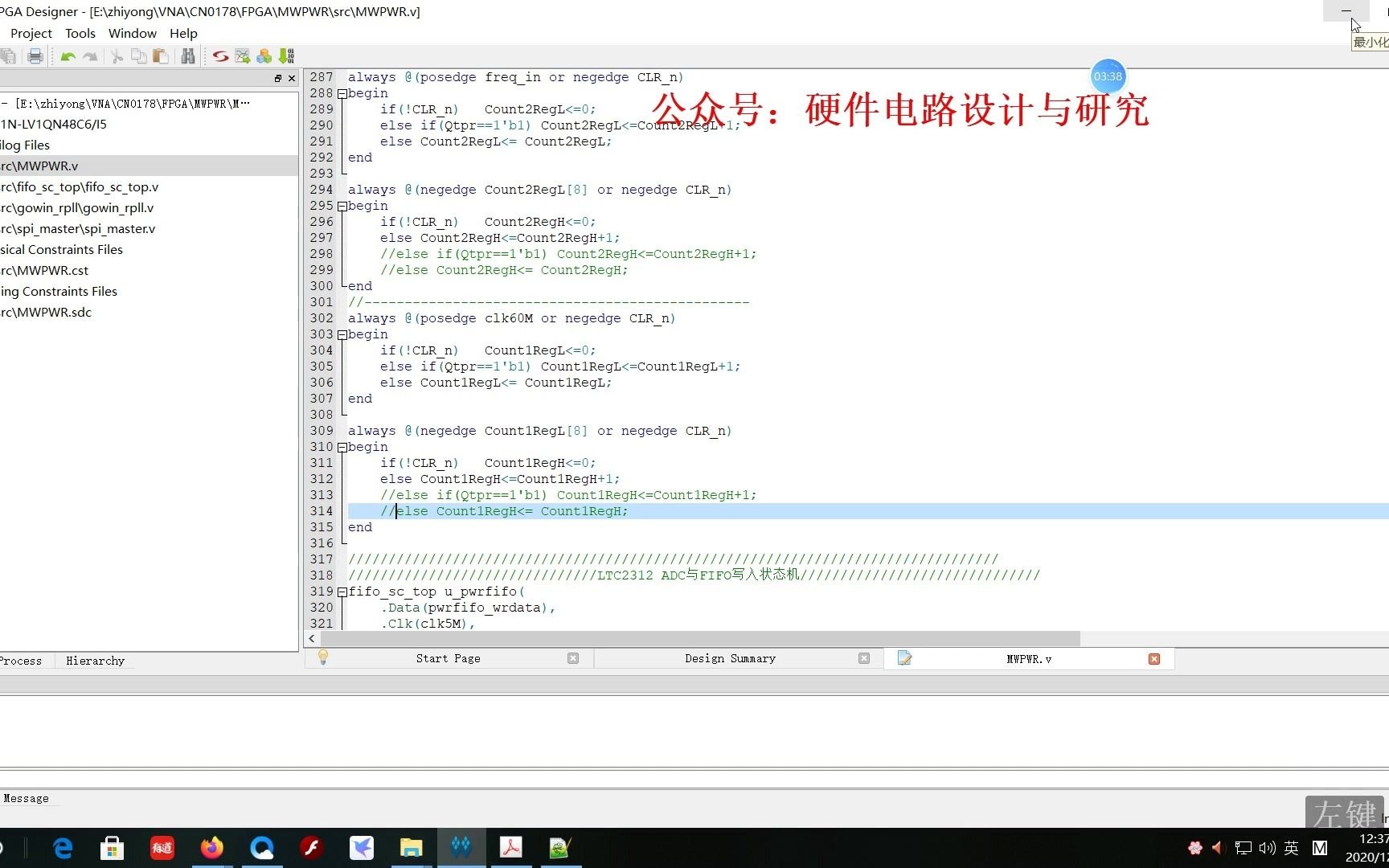Undo the last edit via toolbar

point(68,55)
